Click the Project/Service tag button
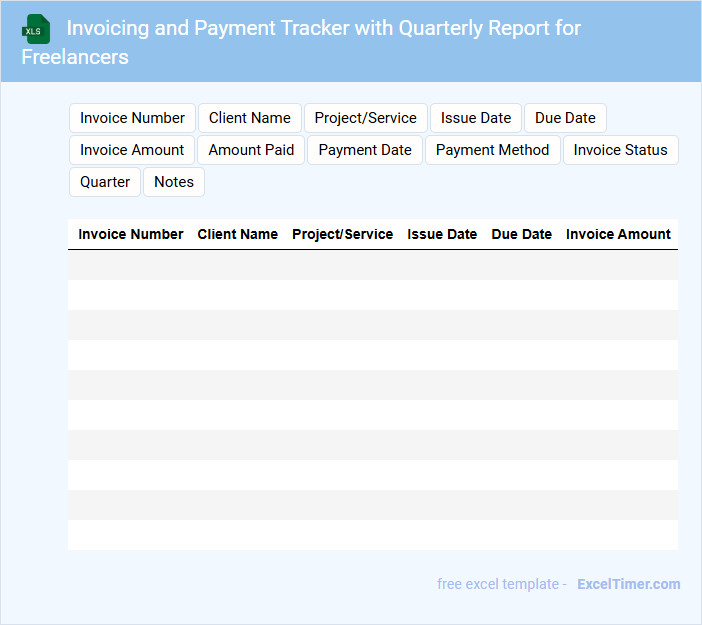Image resolution: width=702 pixels, height=625 pixels. tap(365, 118)
